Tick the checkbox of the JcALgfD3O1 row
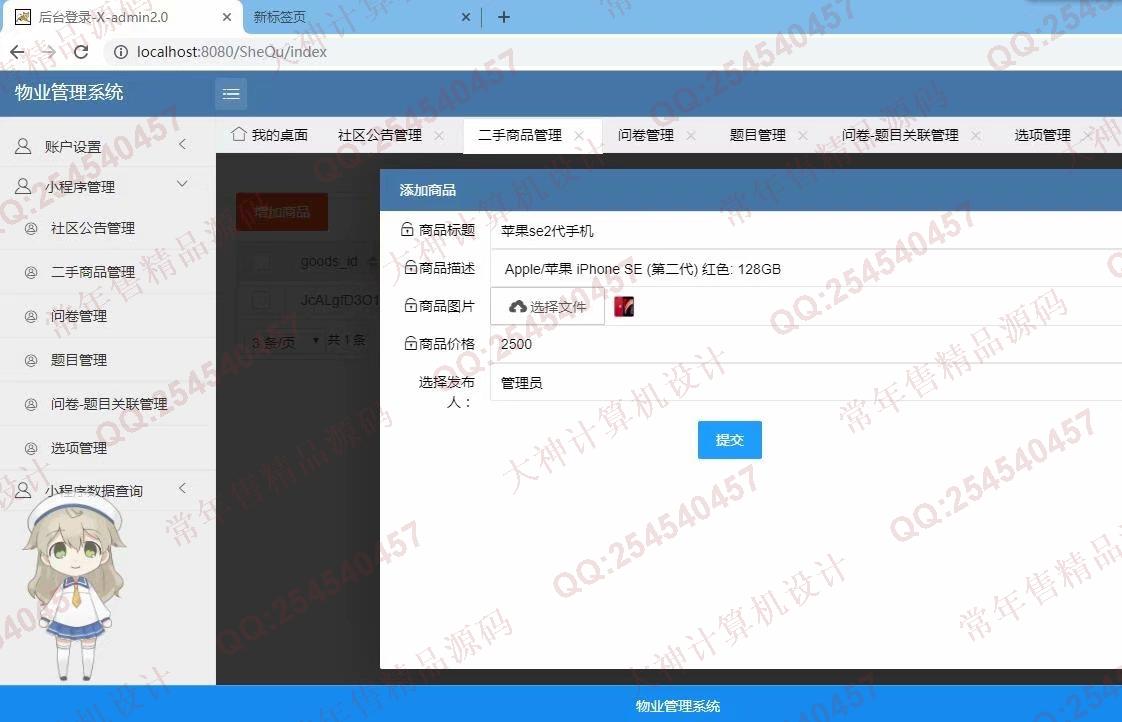 [x=262, y=300]
